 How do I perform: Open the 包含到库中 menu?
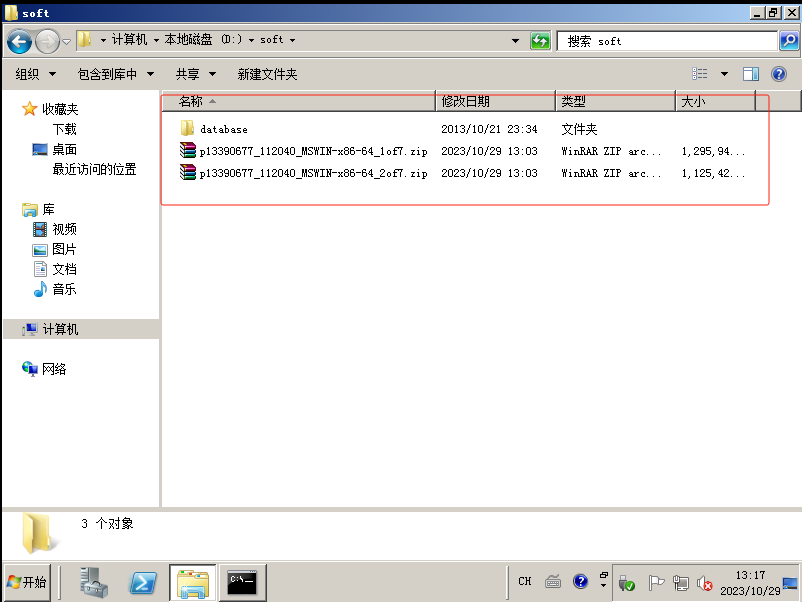[x=116, y=74]
